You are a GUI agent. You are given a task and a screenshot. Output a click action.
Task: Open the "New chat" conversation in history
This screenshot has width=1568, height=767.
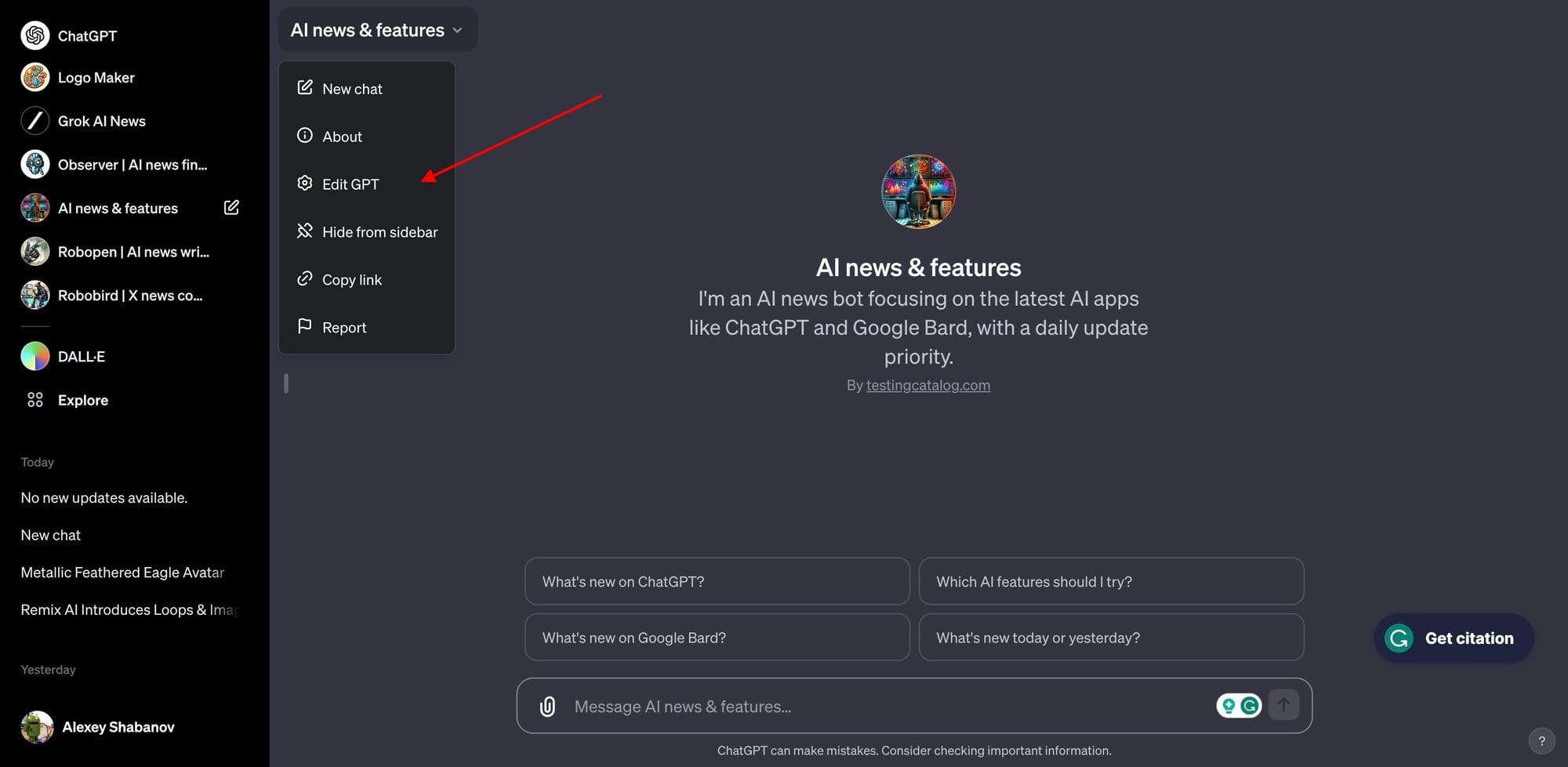pyautogui.click(x=51, y=535)
